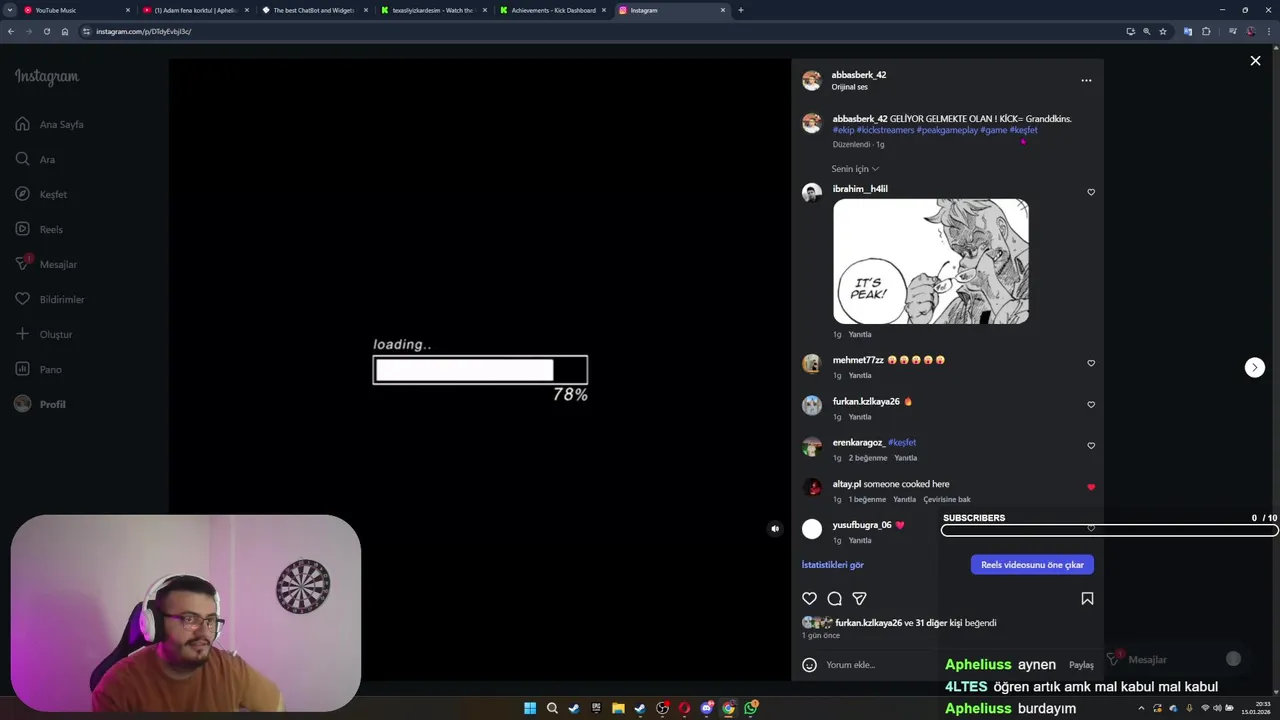Open Reels from sidebar
This screenshot has height=720, width=1280.
pos(39,230)
